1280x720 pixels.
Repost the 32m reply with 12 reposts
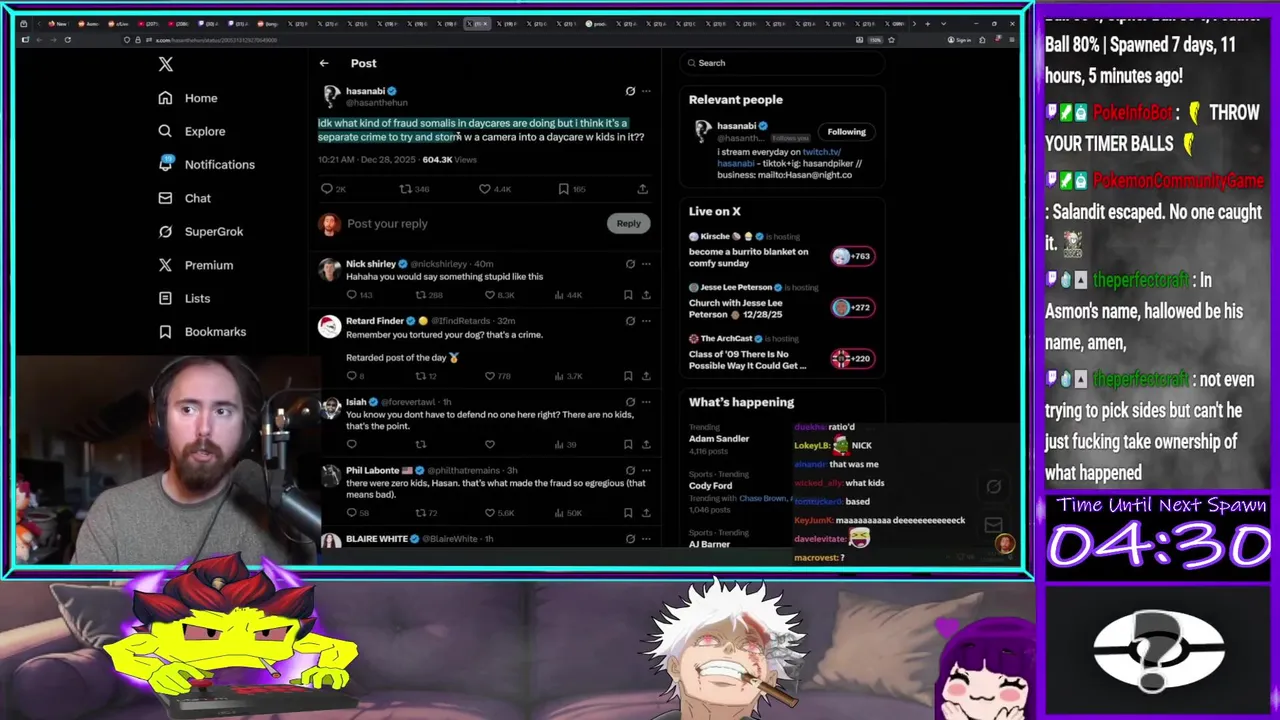(427, 376)
